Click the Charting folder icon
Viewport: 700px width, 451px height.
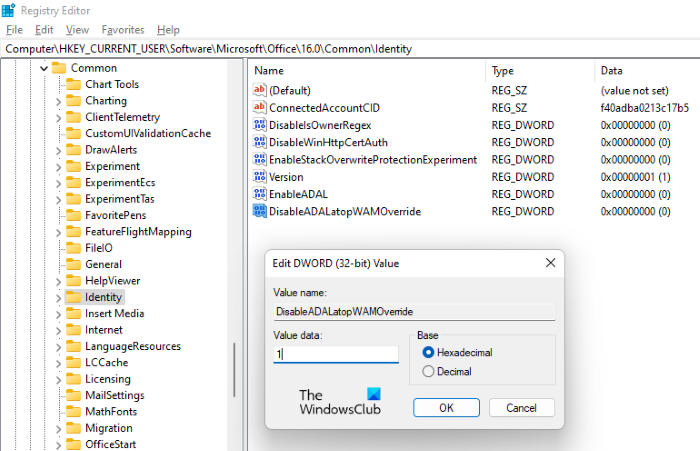[73, 100]
